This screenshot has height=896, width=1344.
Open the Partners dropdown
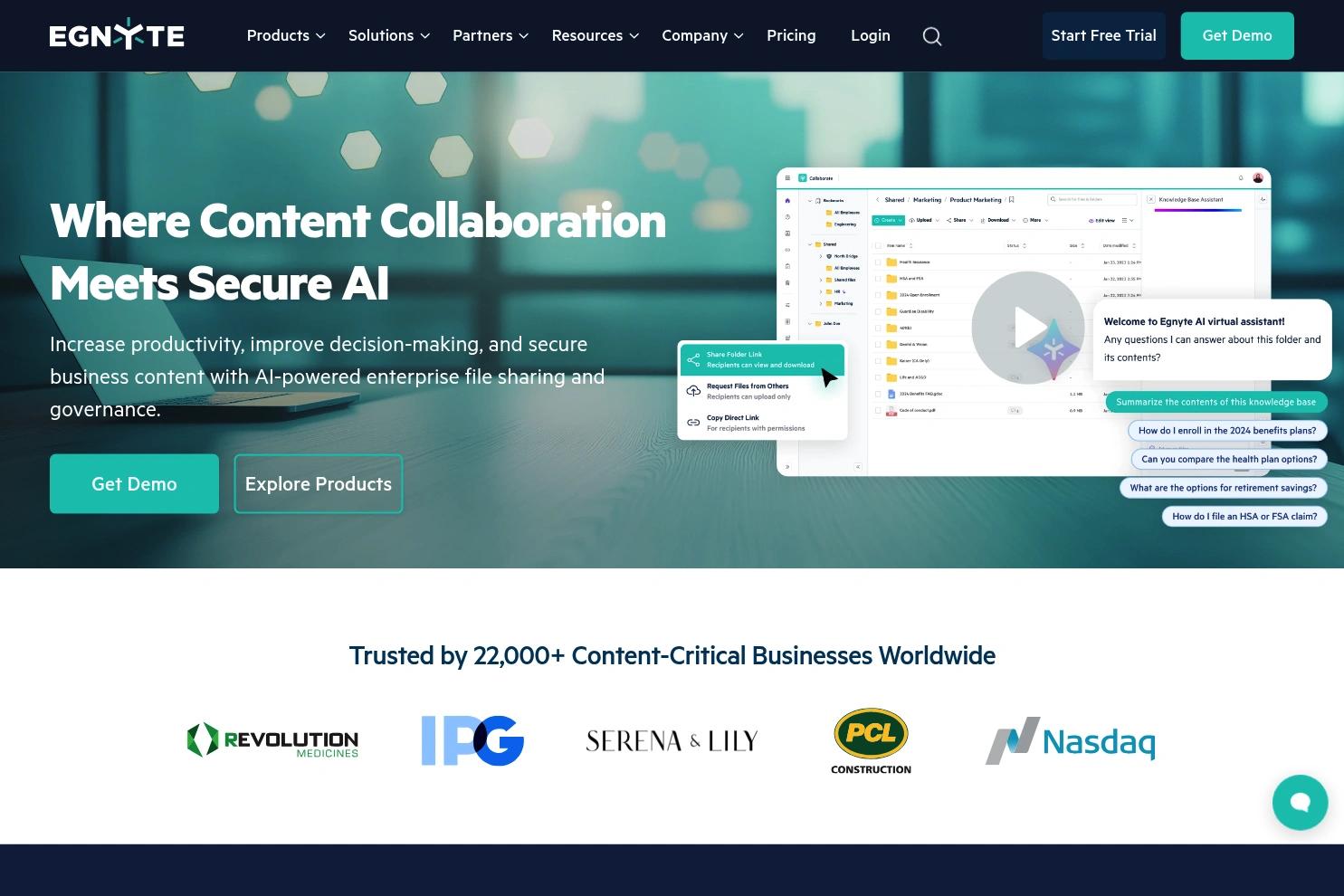click(x=491, y=35)
